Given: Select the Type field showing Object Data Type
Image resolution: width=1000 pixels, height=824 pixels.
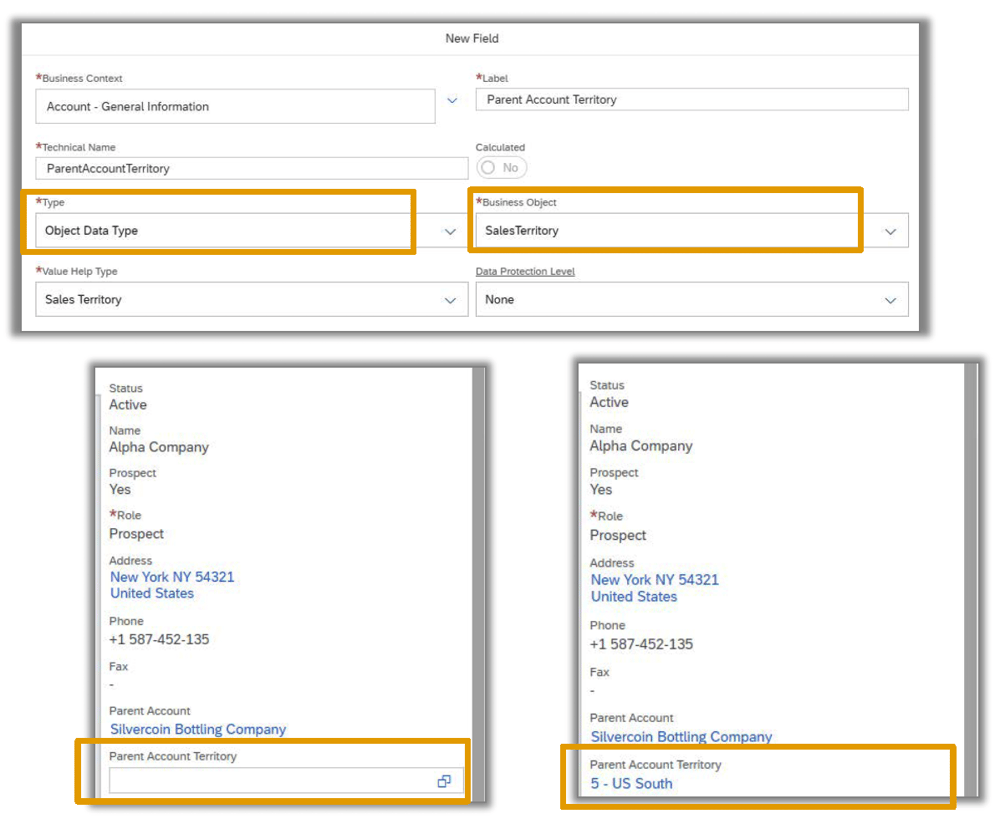Looking at the screenshot, I should tap(252, 230).
